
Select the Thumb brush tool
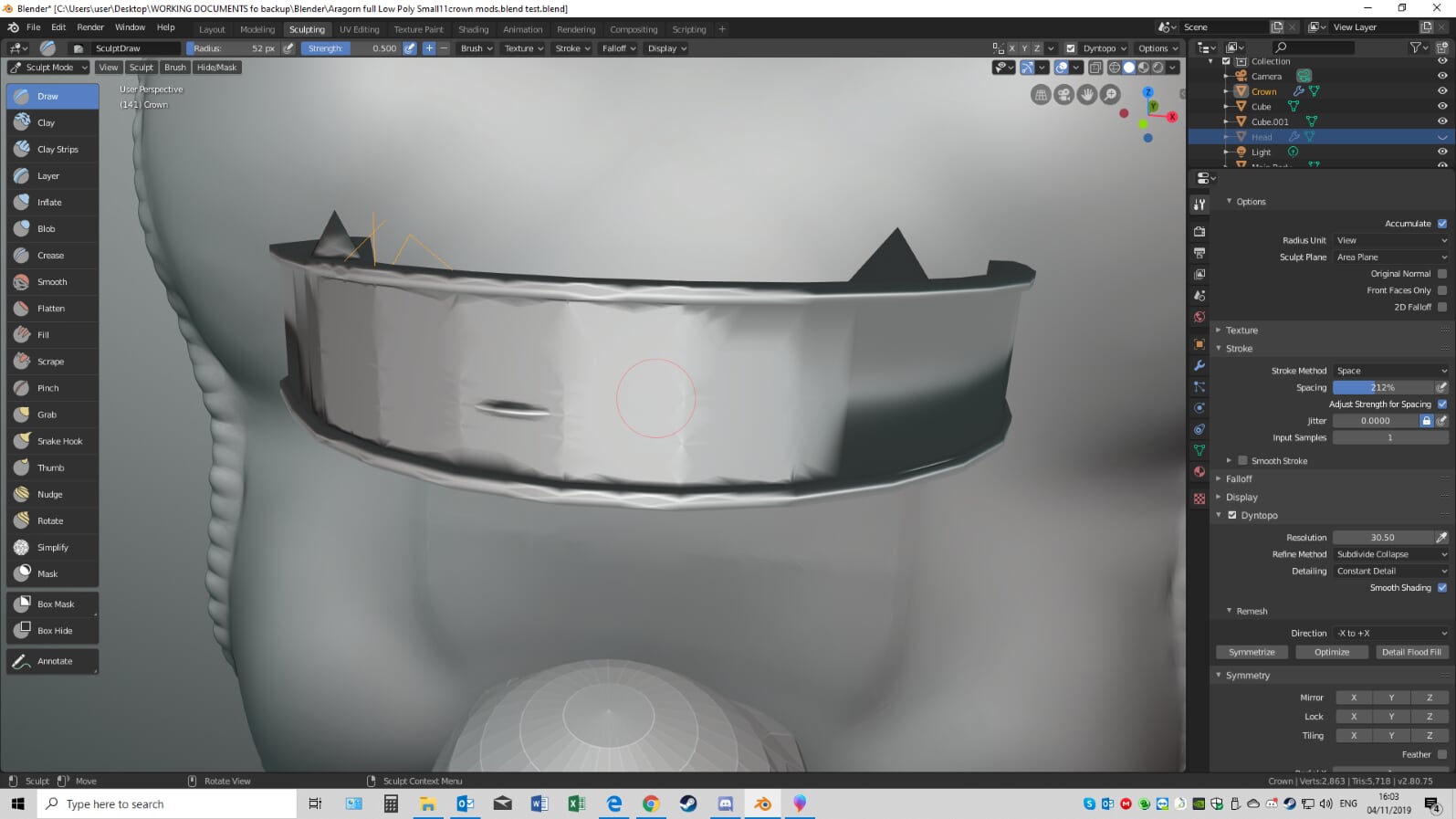click(53, 467)
